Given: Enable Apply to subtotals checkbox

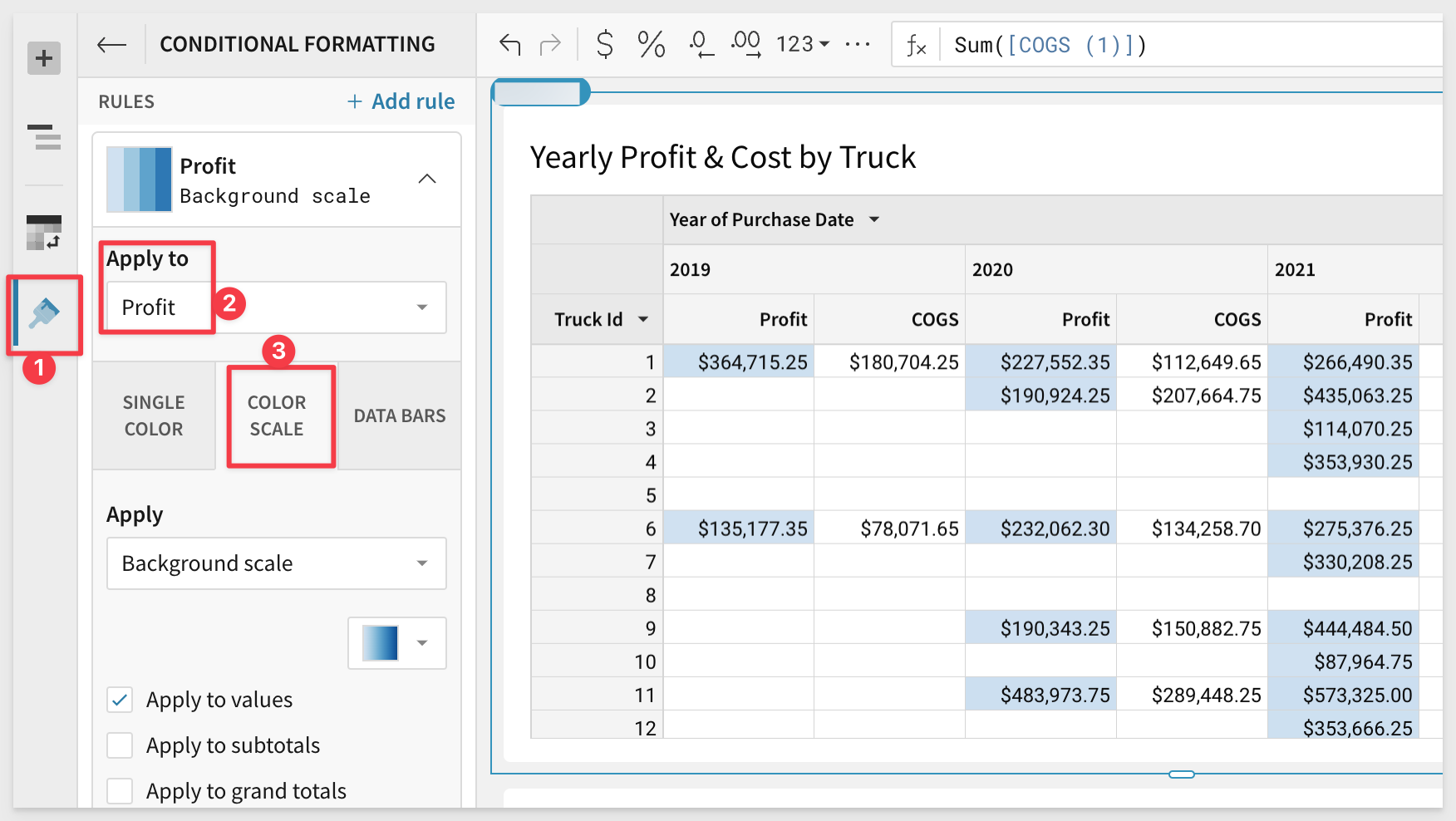Looking at the screenshot, I should [121, 745].
